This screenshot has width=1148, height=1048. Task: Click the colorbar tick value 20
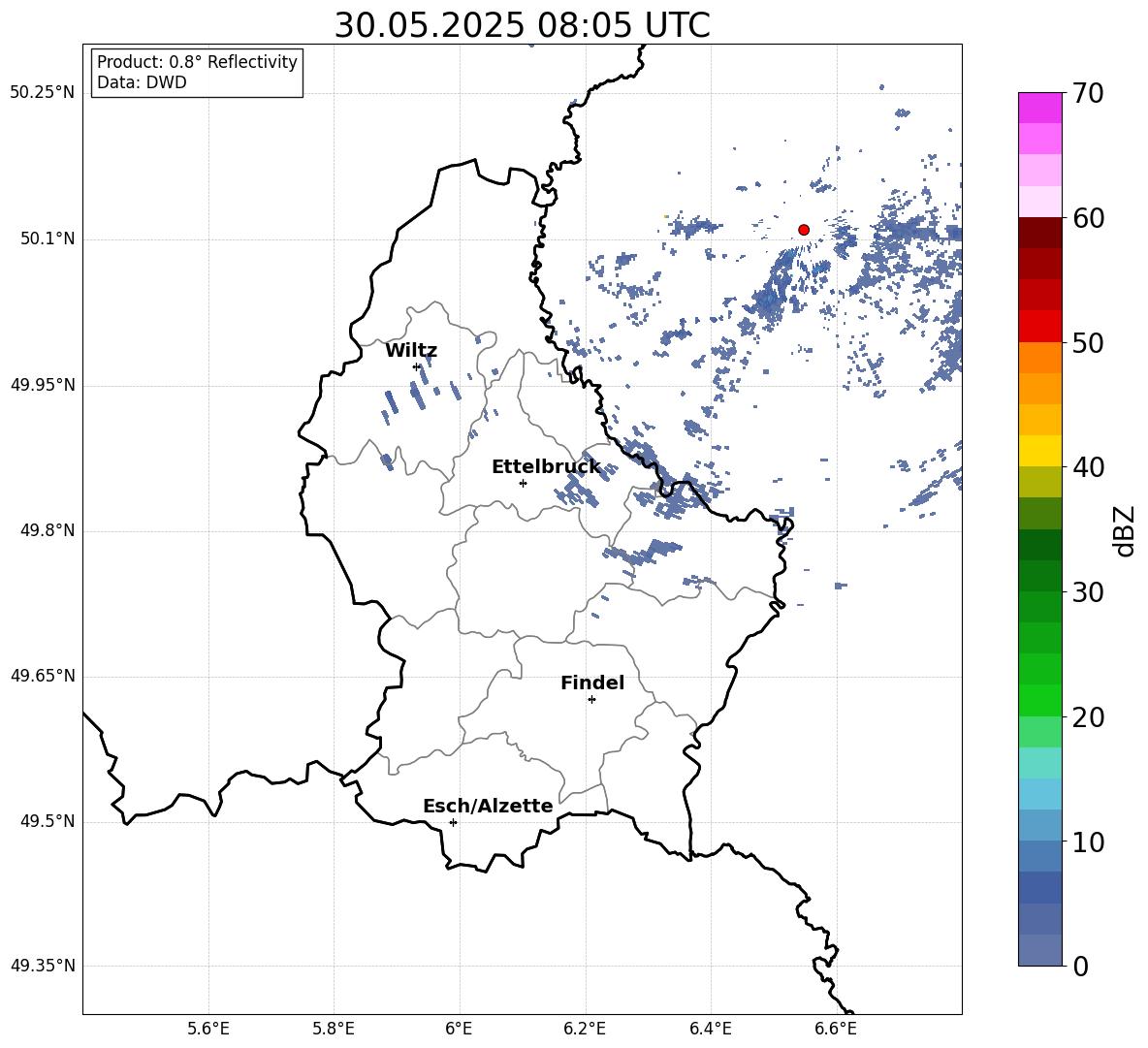click(x=1088, y=717)
